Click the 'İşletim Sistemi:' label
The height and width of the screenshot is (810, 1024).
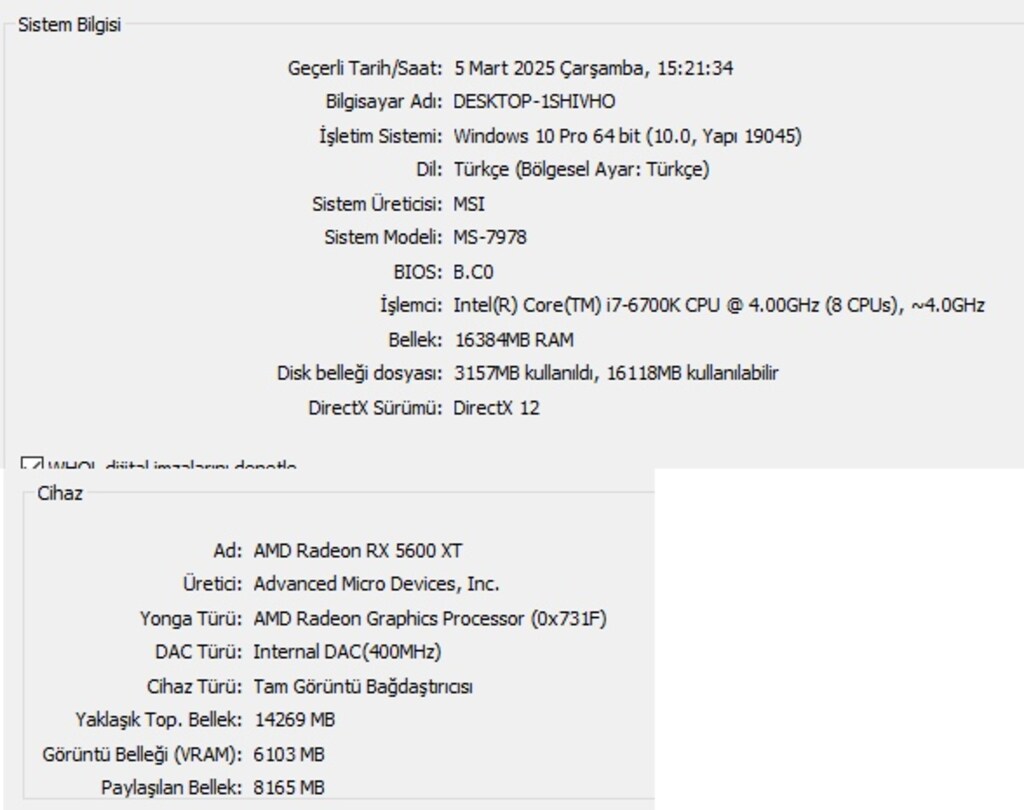381,136
